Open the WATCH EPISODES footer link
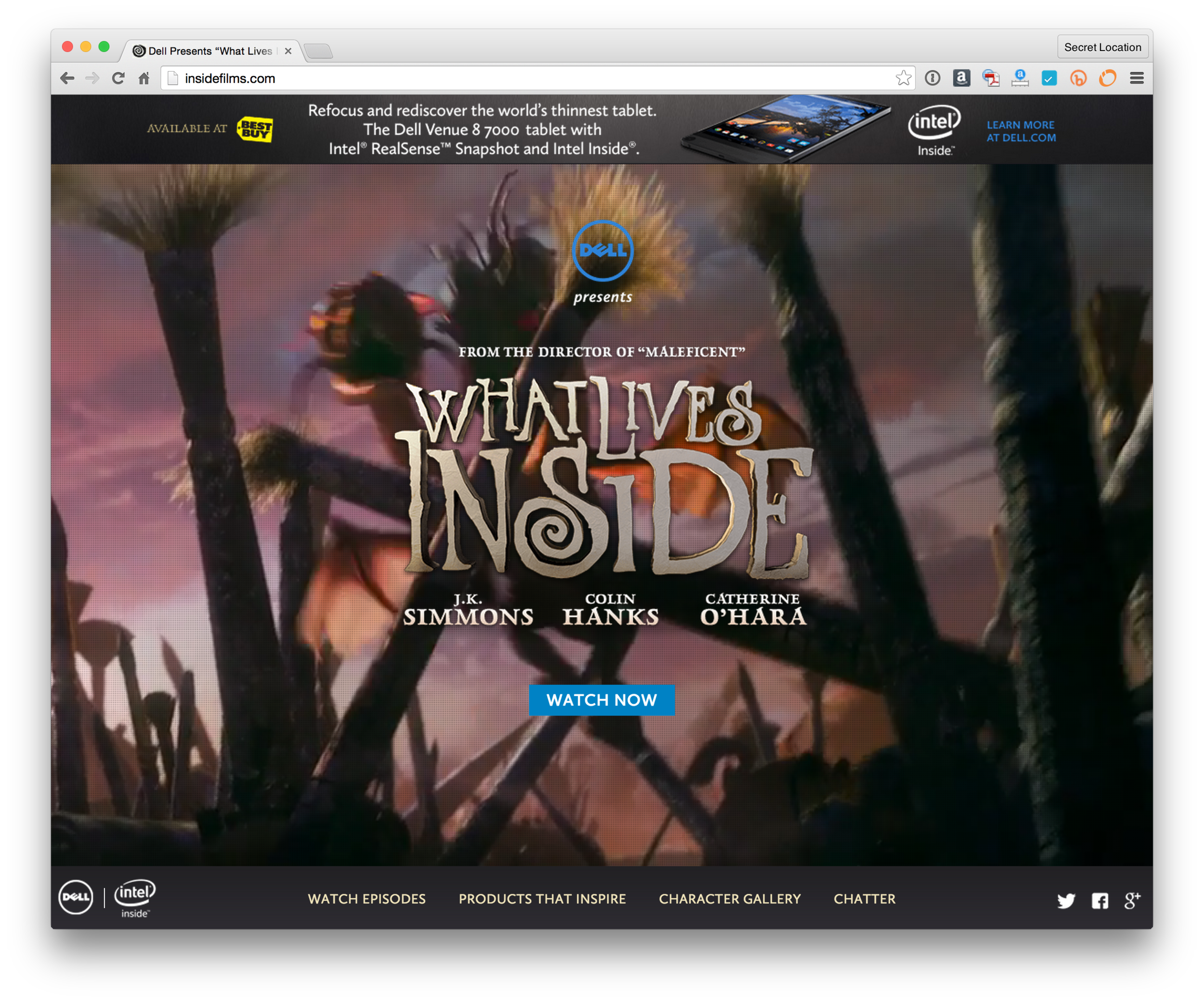This screenshot has width=1204, height=1002. point(367,899)
